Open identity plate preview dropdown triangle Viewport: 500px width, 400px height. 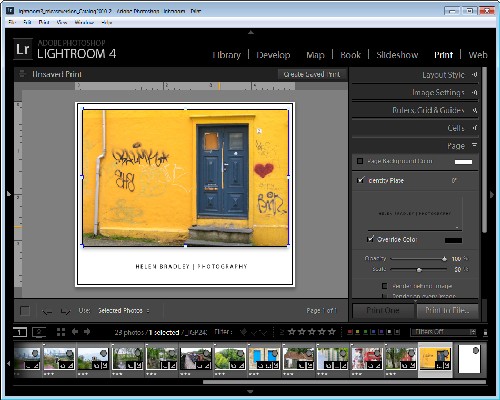pos(457,228)
